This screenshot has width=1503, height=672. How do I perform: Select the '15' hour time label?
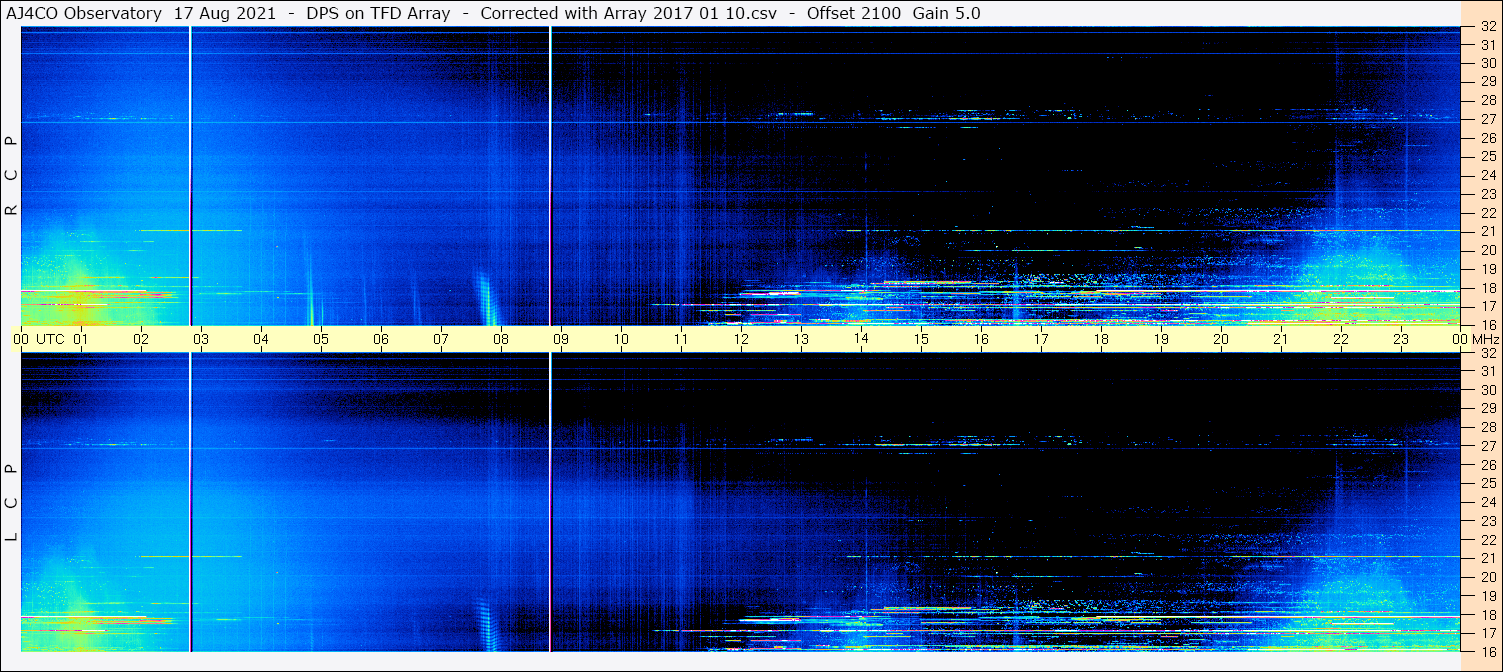pyautogui.click(x=921, y=339)
